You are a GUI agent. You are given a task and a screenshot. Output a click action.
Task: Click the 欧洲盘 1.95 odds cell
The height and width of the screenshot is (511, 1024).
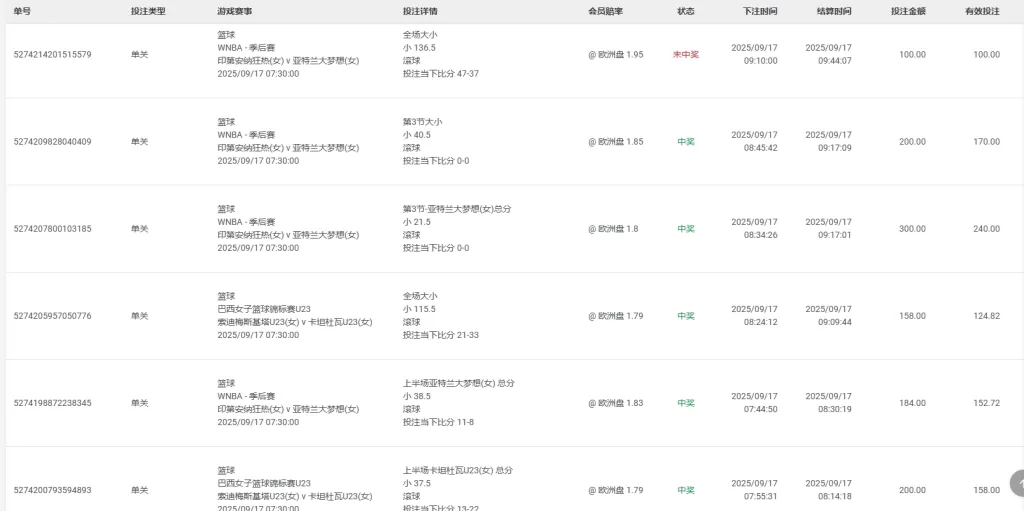tap(616, 55)
